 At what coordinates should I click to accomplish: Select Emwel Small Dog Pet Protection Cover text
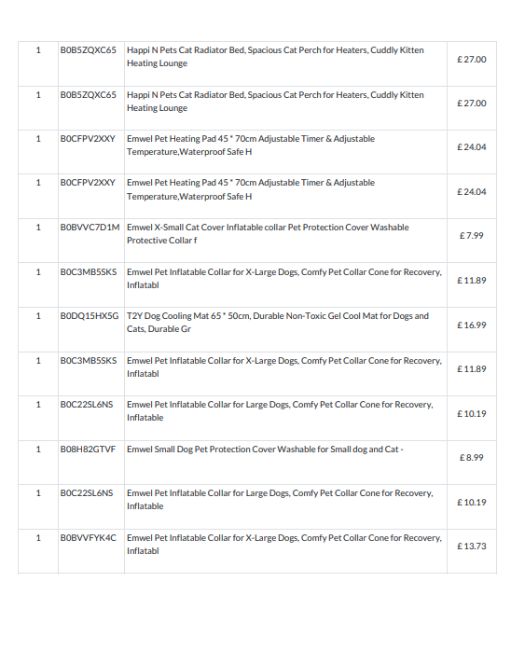[265, 449]
